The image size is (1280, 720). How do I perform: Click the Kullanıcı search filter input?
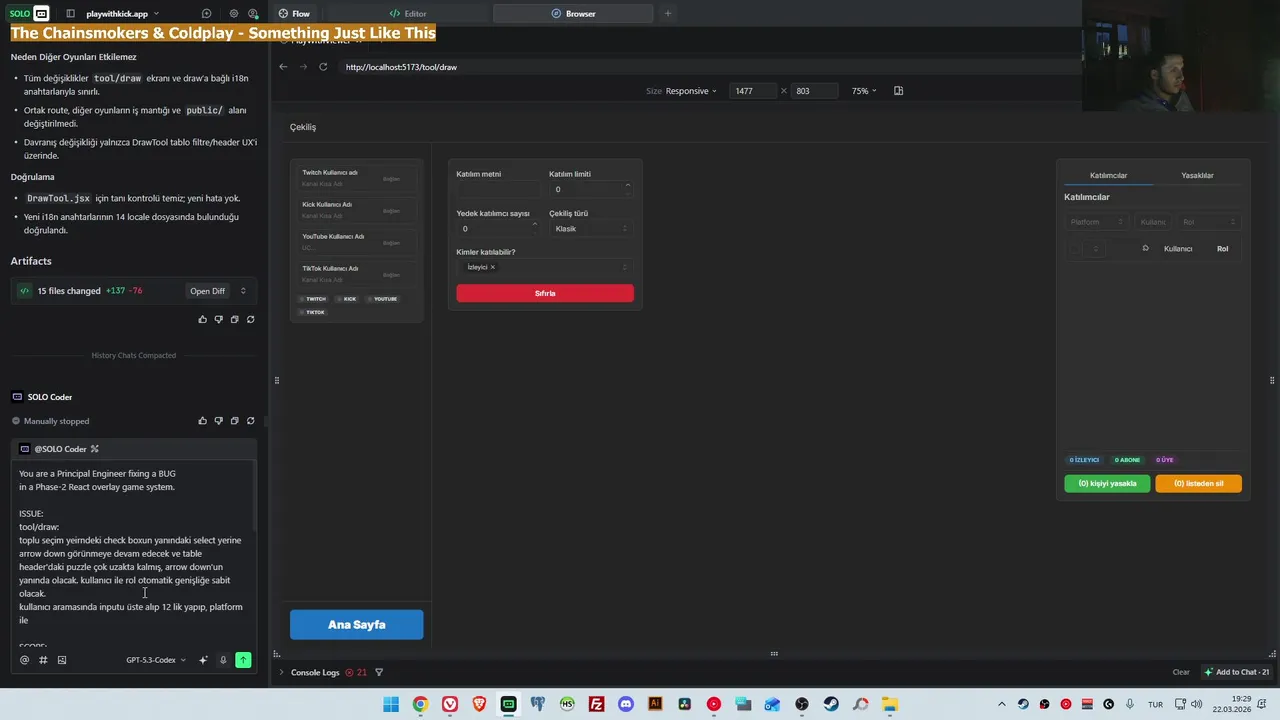[1153, 222]
